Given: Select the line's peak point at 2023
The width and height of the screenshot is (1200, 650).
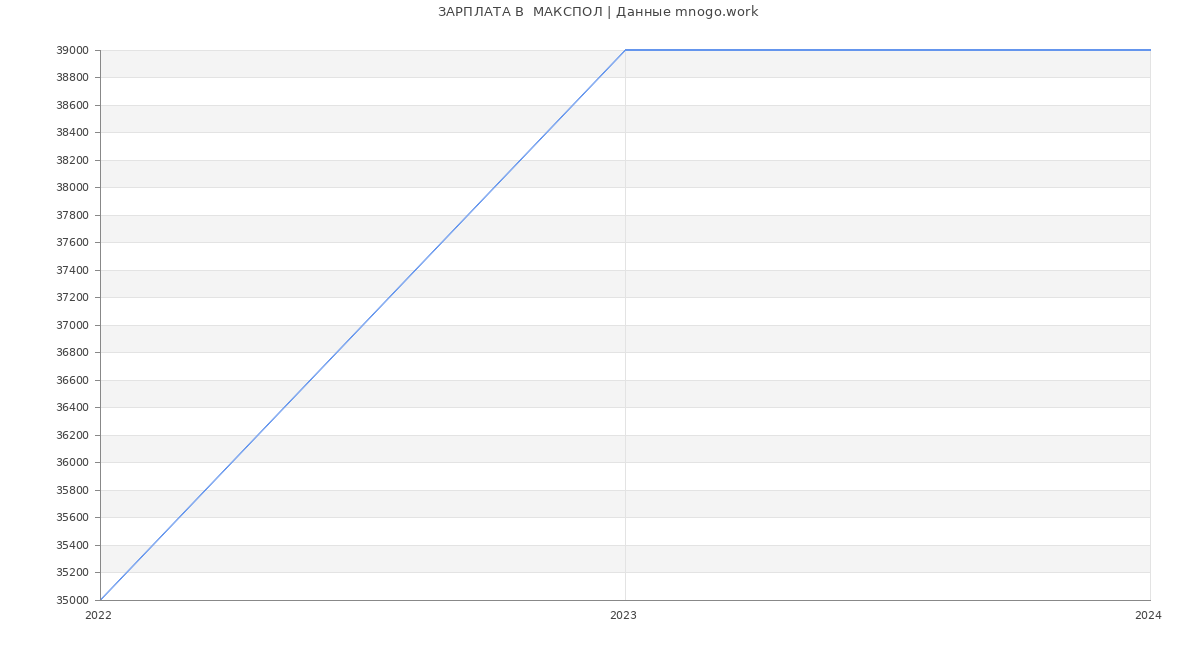Looking at the screenshot, I should point(625,50).
